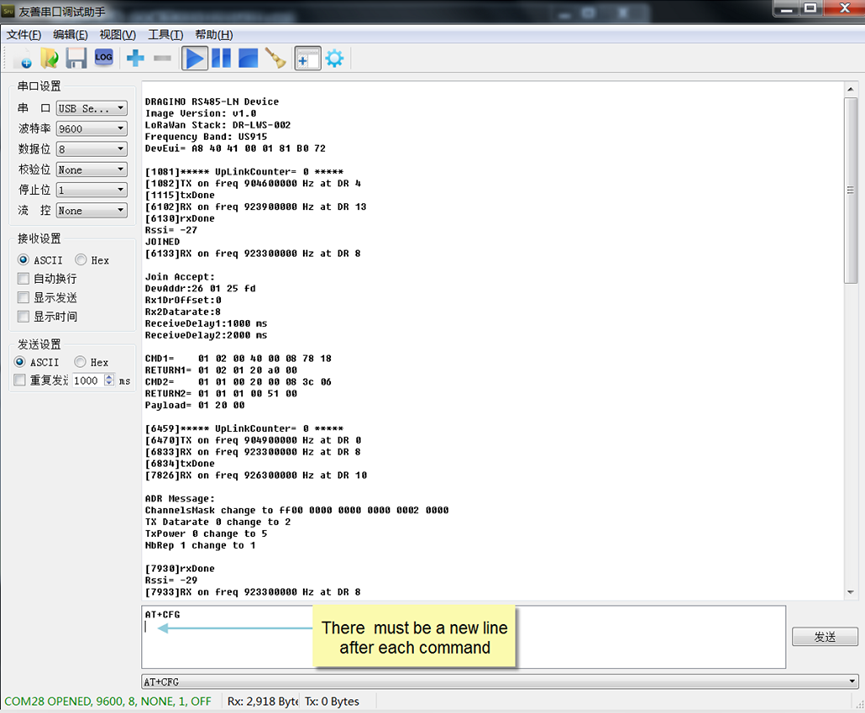865x713 pixels.
Task: Open the 编辑(E) menu
Action: (x=70, y=35)
